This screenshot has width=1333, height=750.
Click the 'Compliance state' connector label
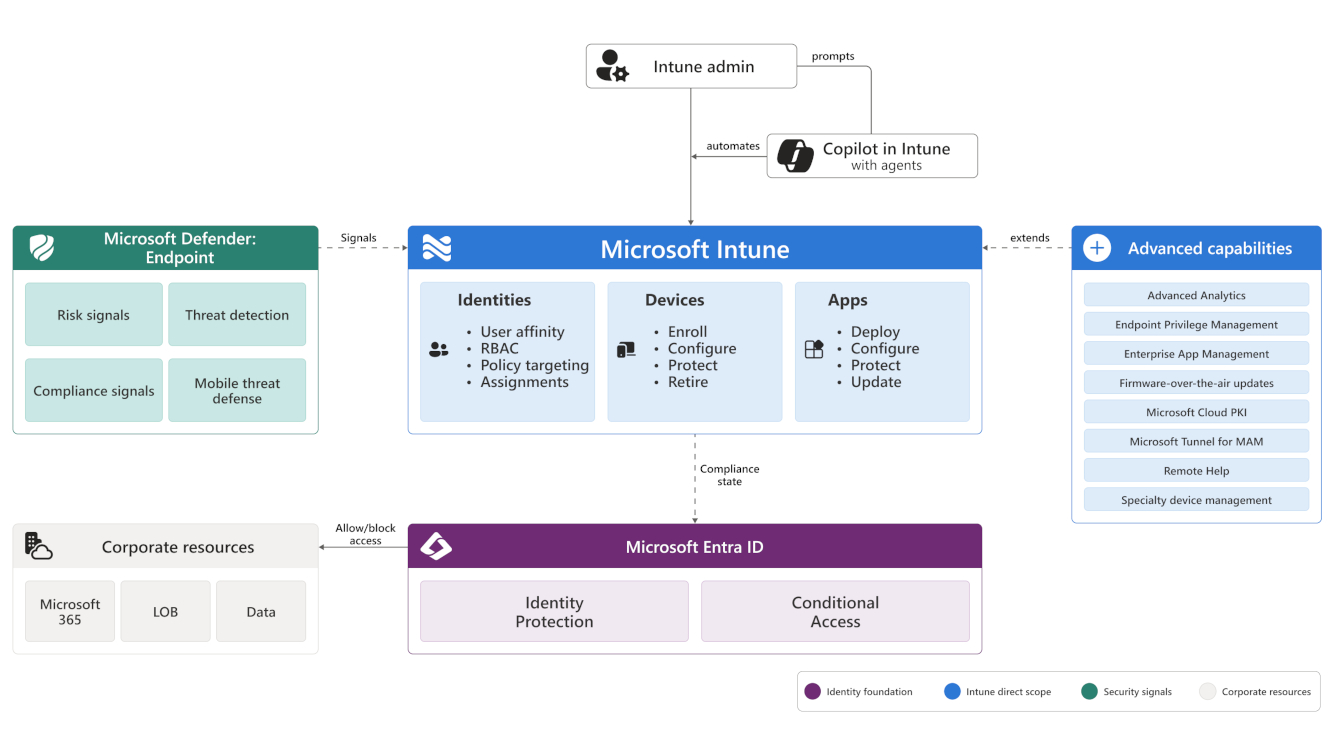[x=730, y=475]
